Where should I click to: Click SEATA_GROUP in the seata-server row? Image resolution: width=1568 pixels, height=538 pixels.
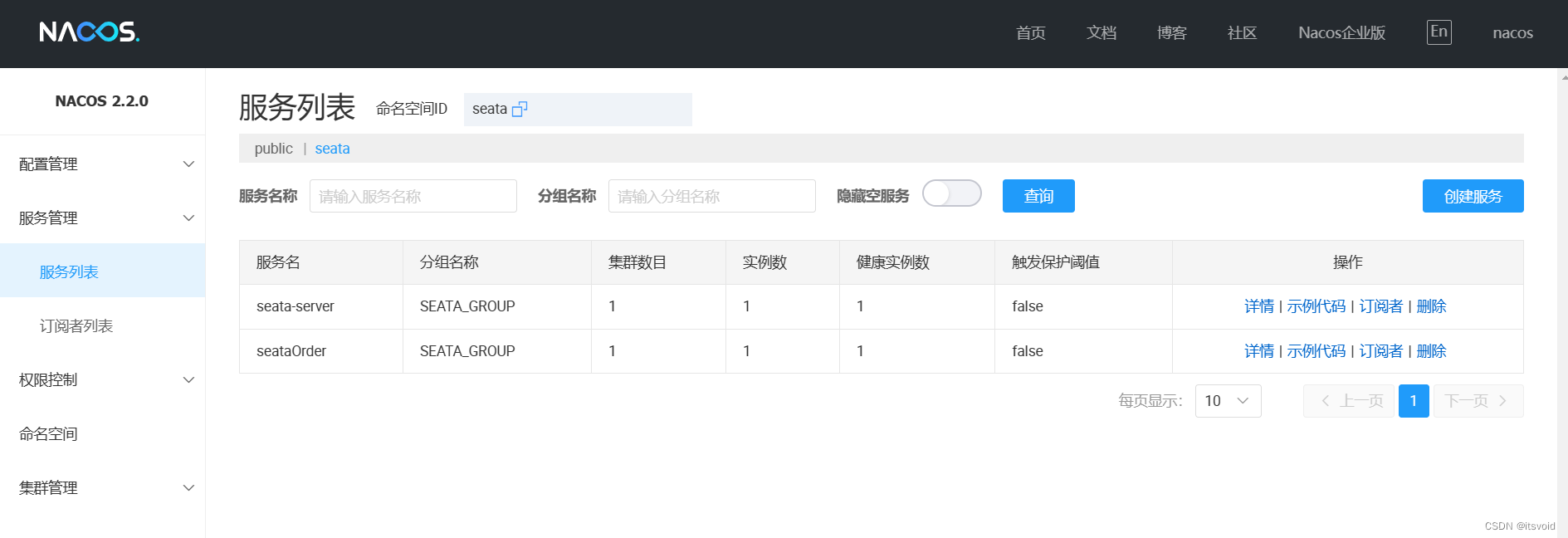[467, 306]
